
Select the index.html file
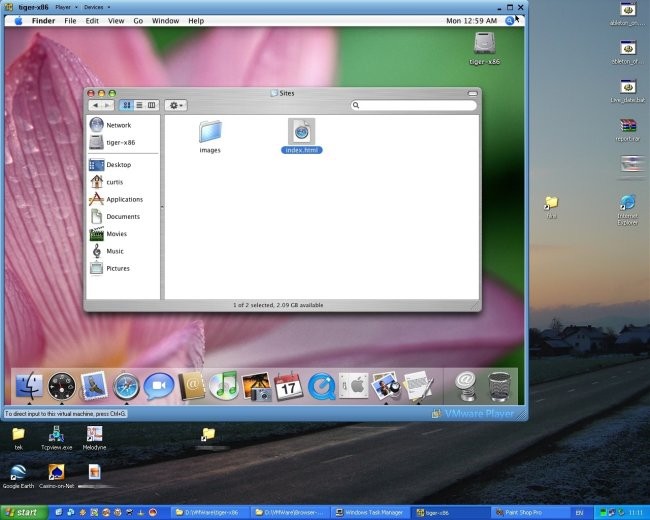(301, 136)
